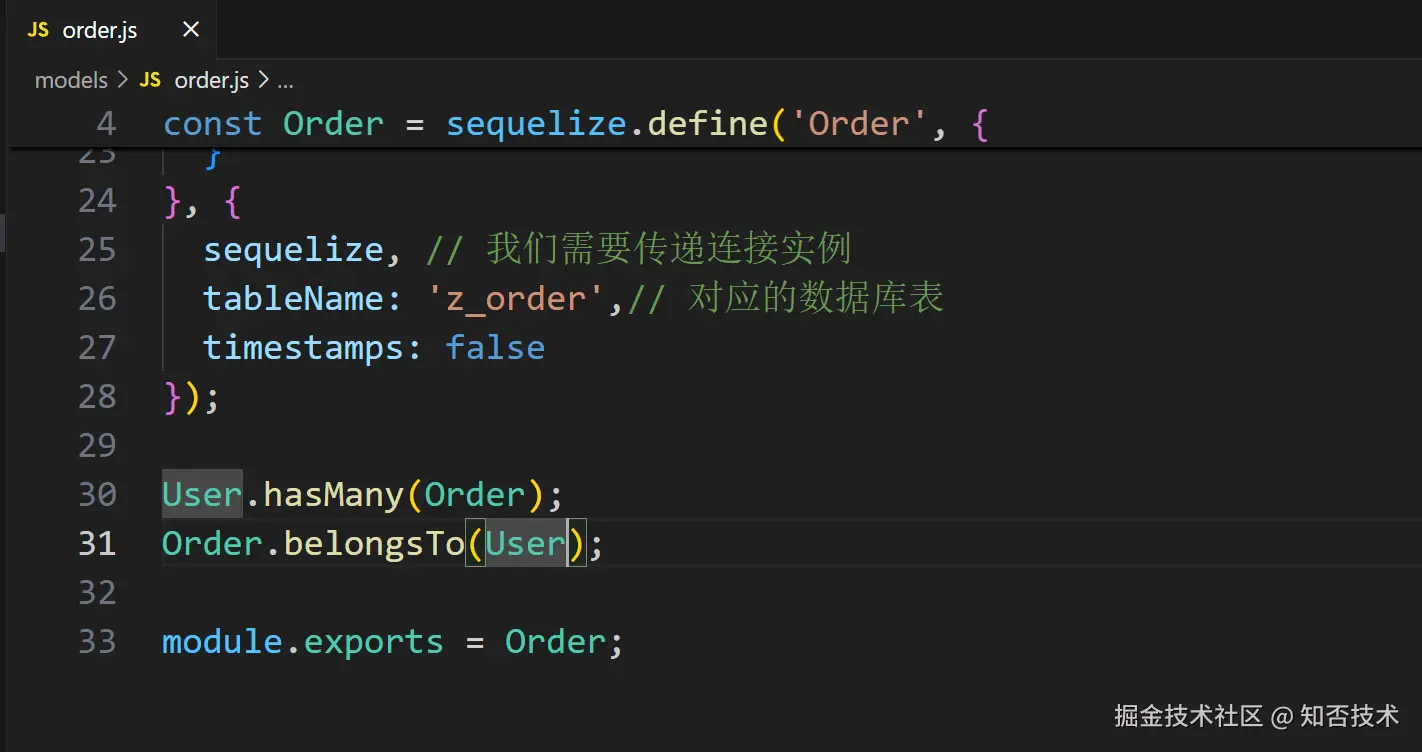The image size is (1422, 752).
Task: Open the models folder breadcrumb
Action: tap(71, 80)
